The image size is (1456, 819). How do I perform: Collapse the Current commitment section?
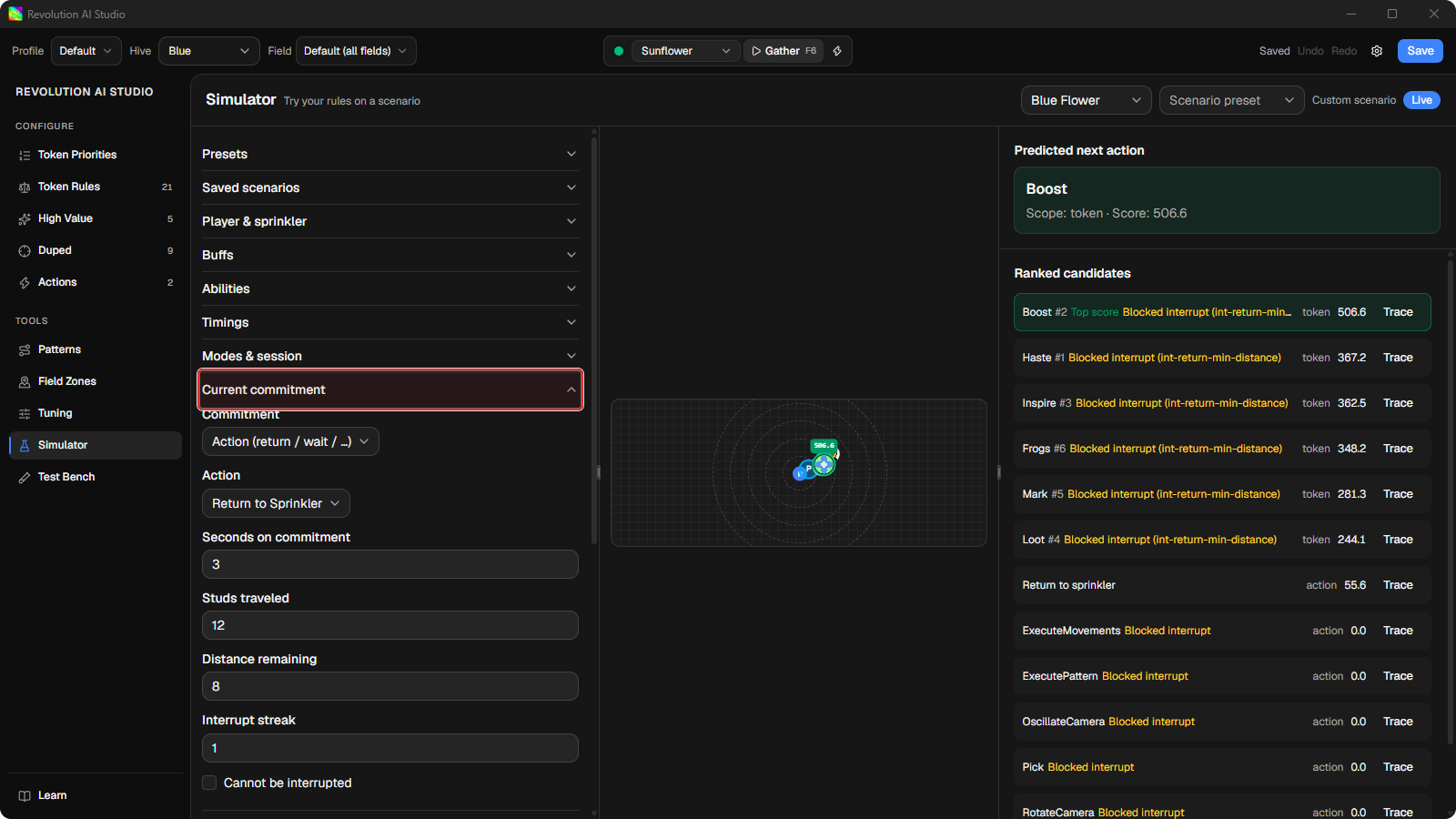[x=390, y=389]
